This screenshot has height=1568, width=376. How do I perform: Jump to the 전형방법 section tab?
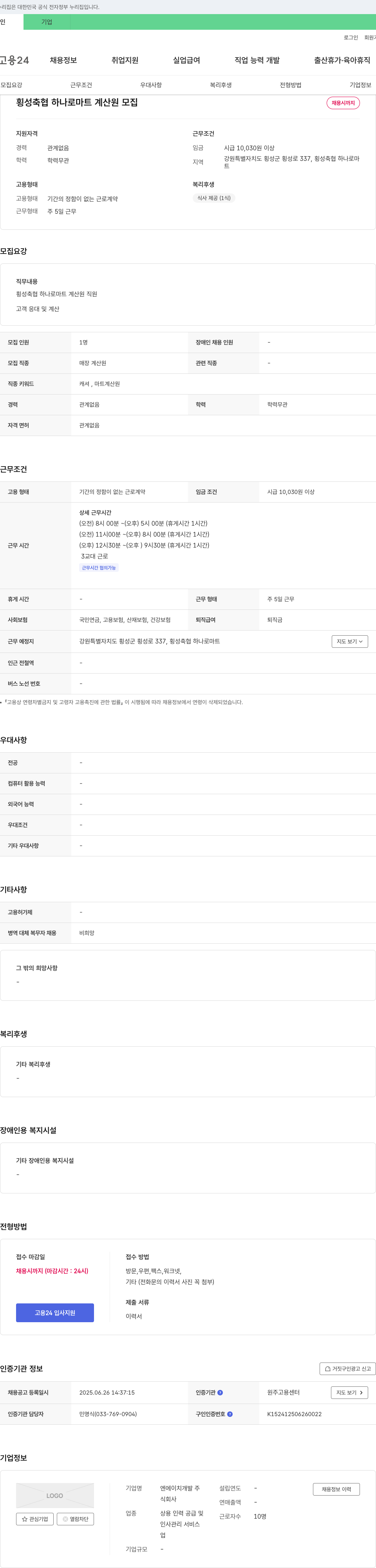click(x=291, y=85)
